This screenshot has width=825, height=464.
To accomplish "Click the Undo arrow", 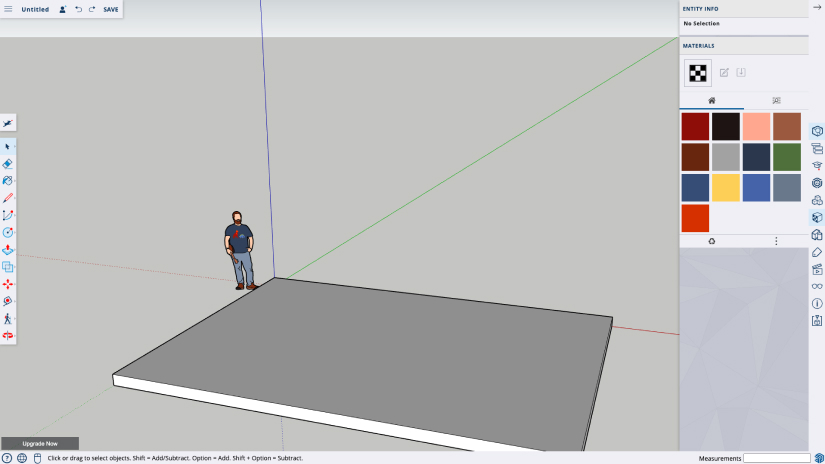I will (x=78, y=9).
